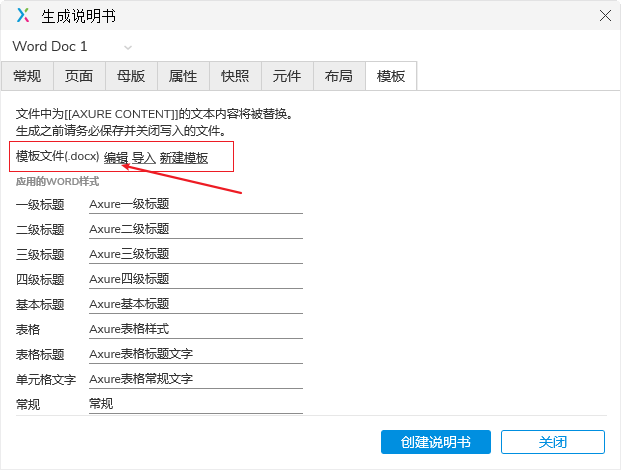The width and height of the screenshot is (621, 470).
Task: Click the 编辑 template link
Action: coord(116,158)
